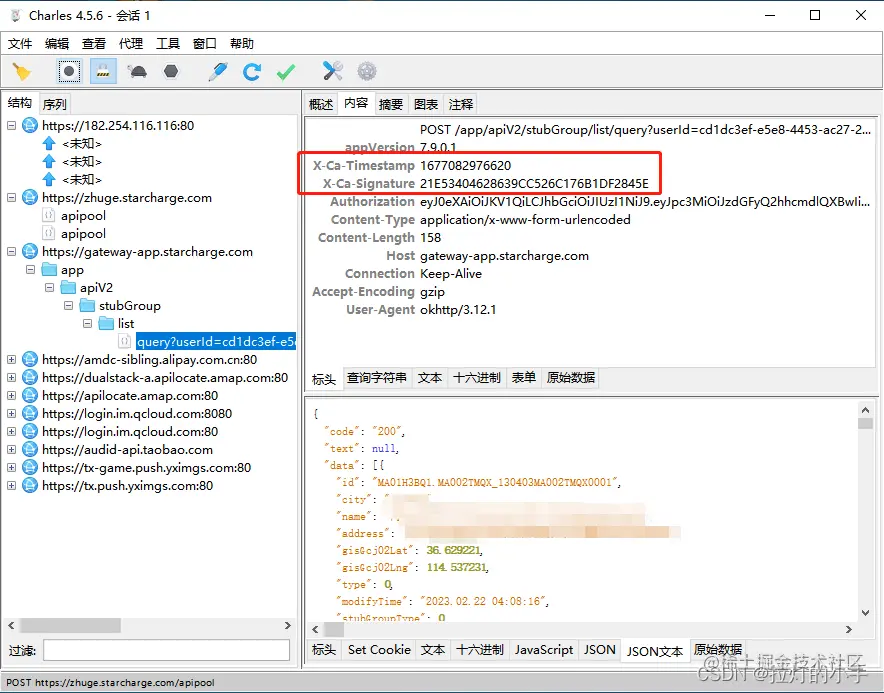Viewport: 884px width, 693px height.
Task: Open the 摘要 tab
Action: 391,104
